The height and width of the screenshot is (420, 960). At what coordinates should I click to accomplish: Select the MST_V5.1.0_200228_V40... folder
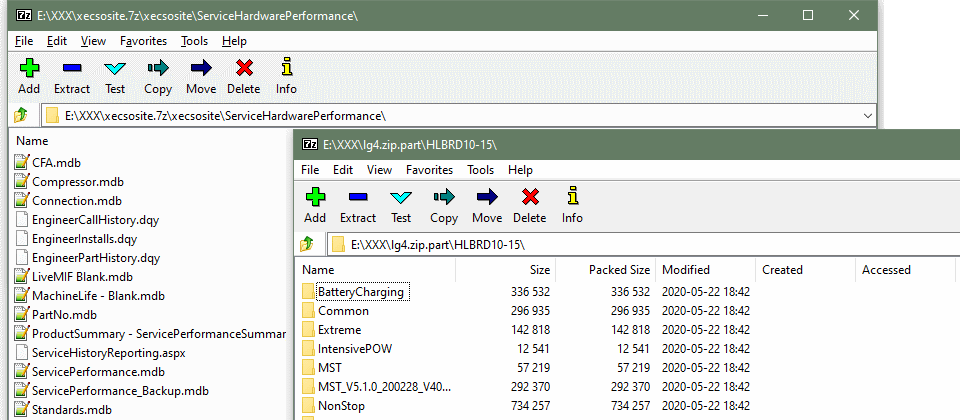click(x=385, y=386)
